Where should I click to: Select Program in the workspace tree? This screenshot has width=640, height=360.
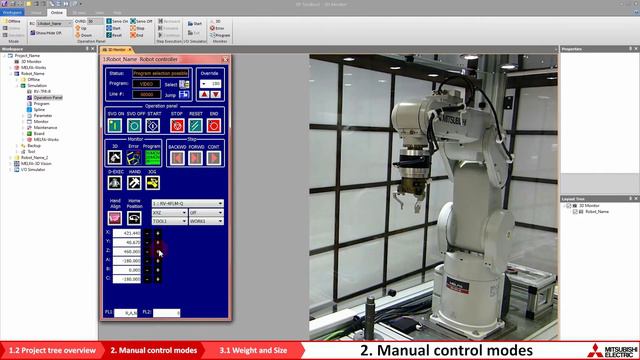pos(41,104)
